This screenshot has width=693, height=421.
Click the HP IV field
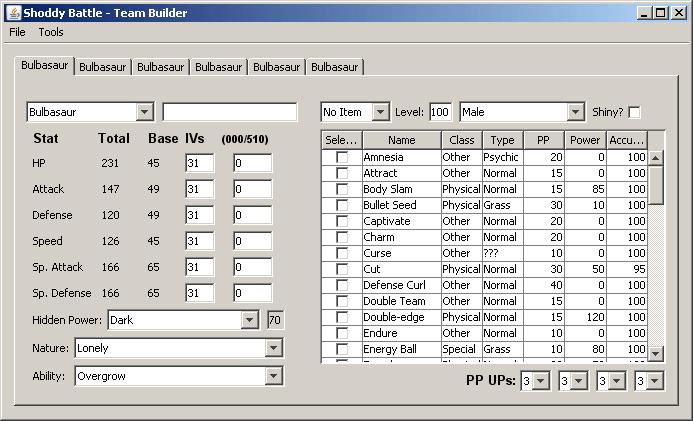(x=199, y=163)
